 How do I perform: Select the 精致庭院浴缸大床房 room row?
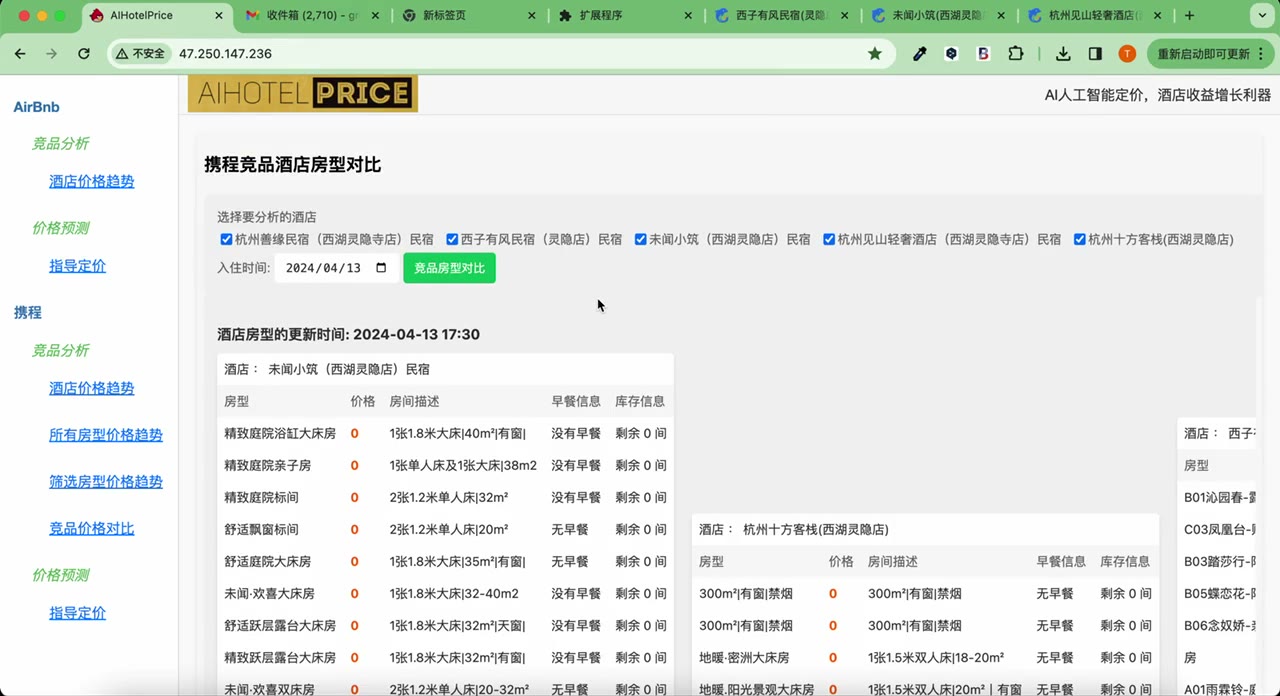[445, 433]
